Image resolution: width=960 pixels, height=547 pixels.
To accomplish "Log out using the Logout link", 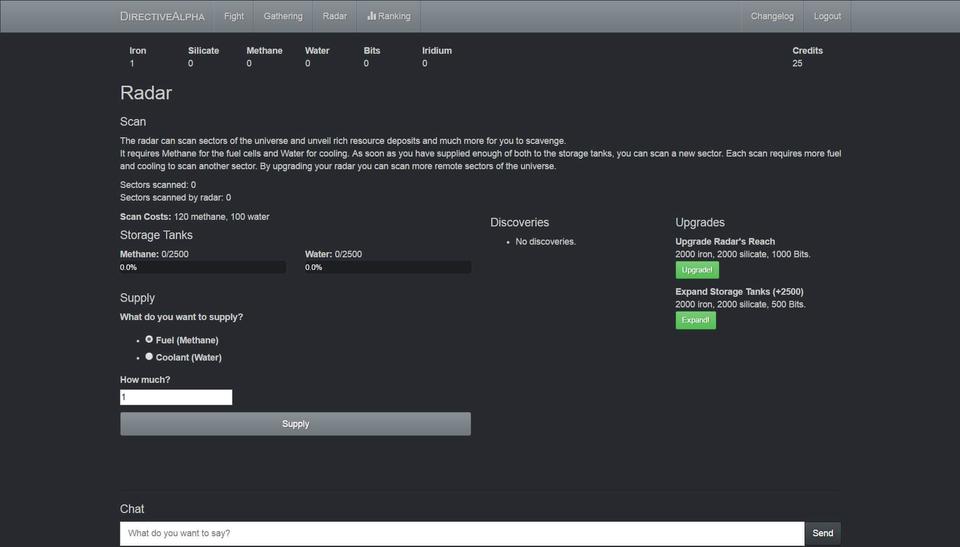I will point(827,16).
